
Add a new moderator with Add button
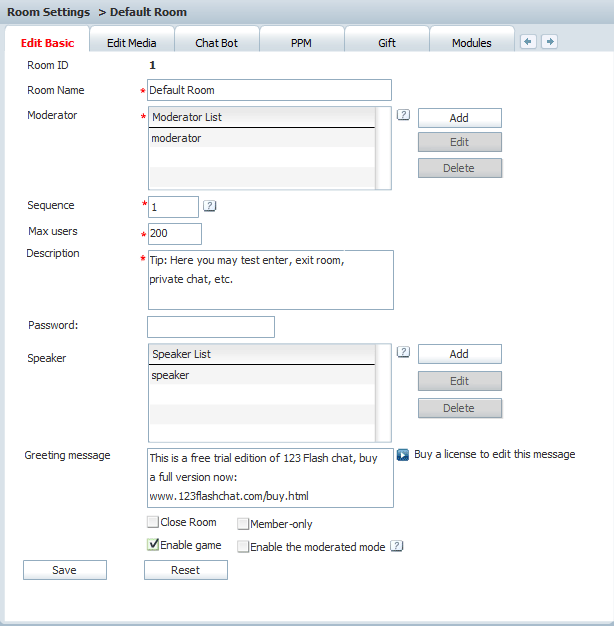point(459,118)
